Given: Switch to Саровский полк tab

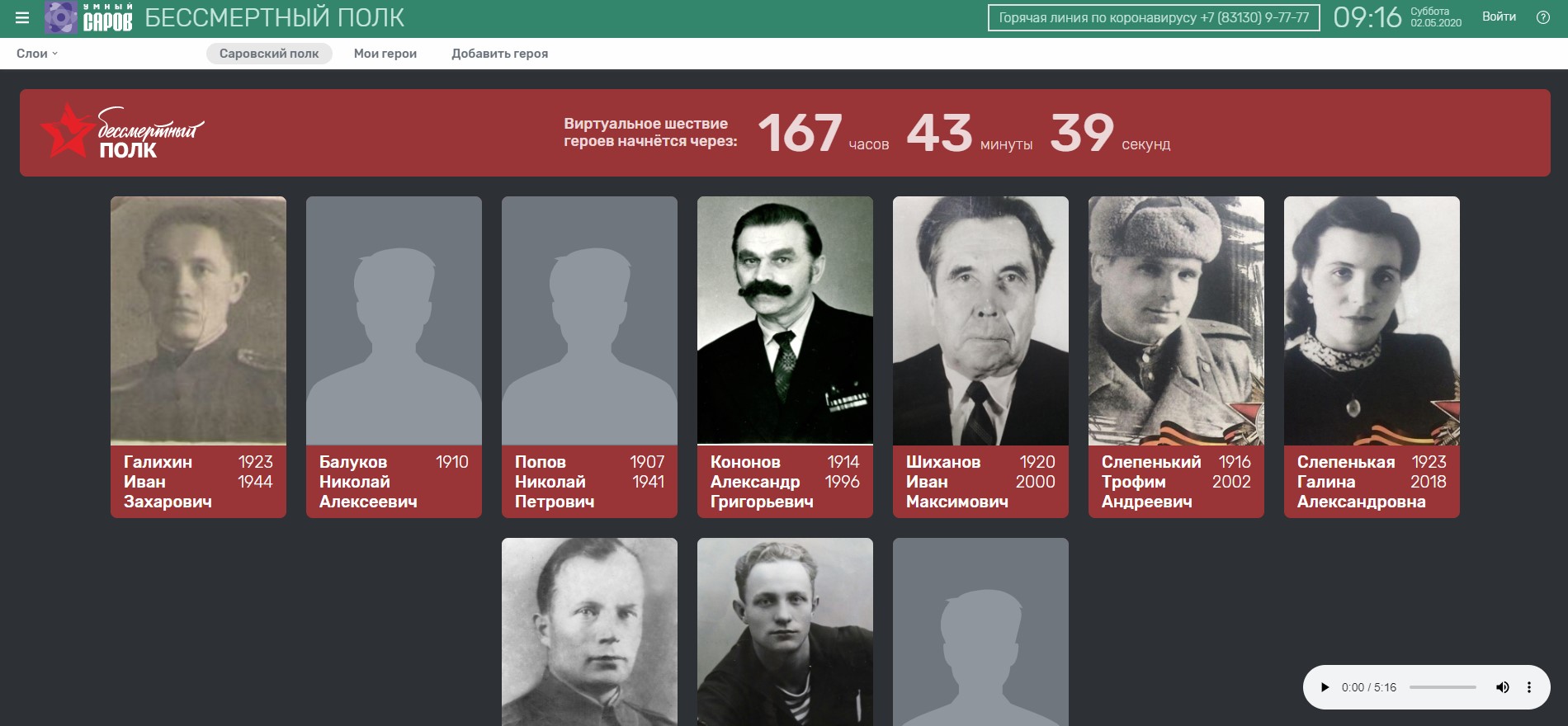Looking at the screenshot, I should point(269,54).
